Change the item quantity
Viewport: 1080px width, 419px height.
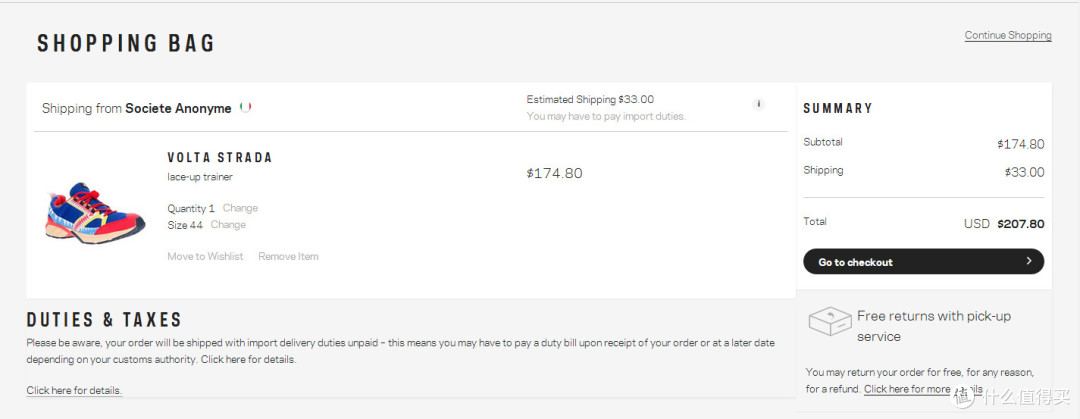click(x=240, y=208)
